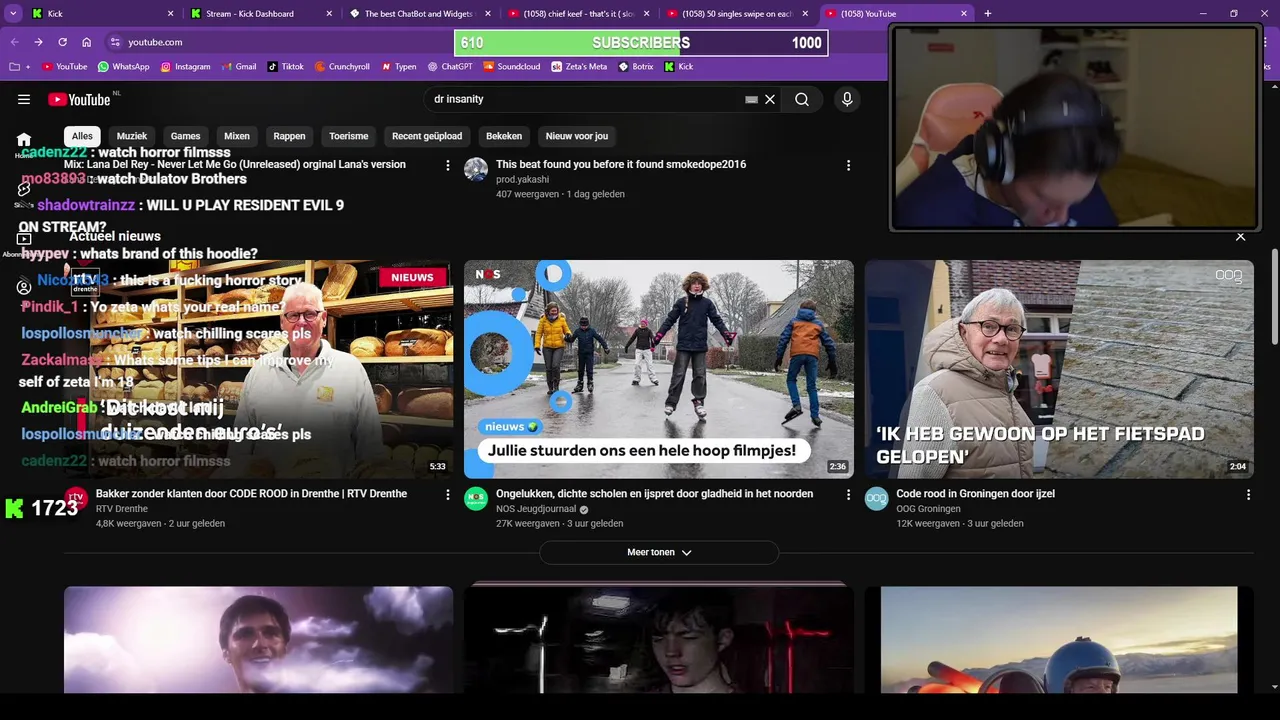Select the Alles filter chip
The width and height of the screenshot is (1280, 720).
click(82, 136)
